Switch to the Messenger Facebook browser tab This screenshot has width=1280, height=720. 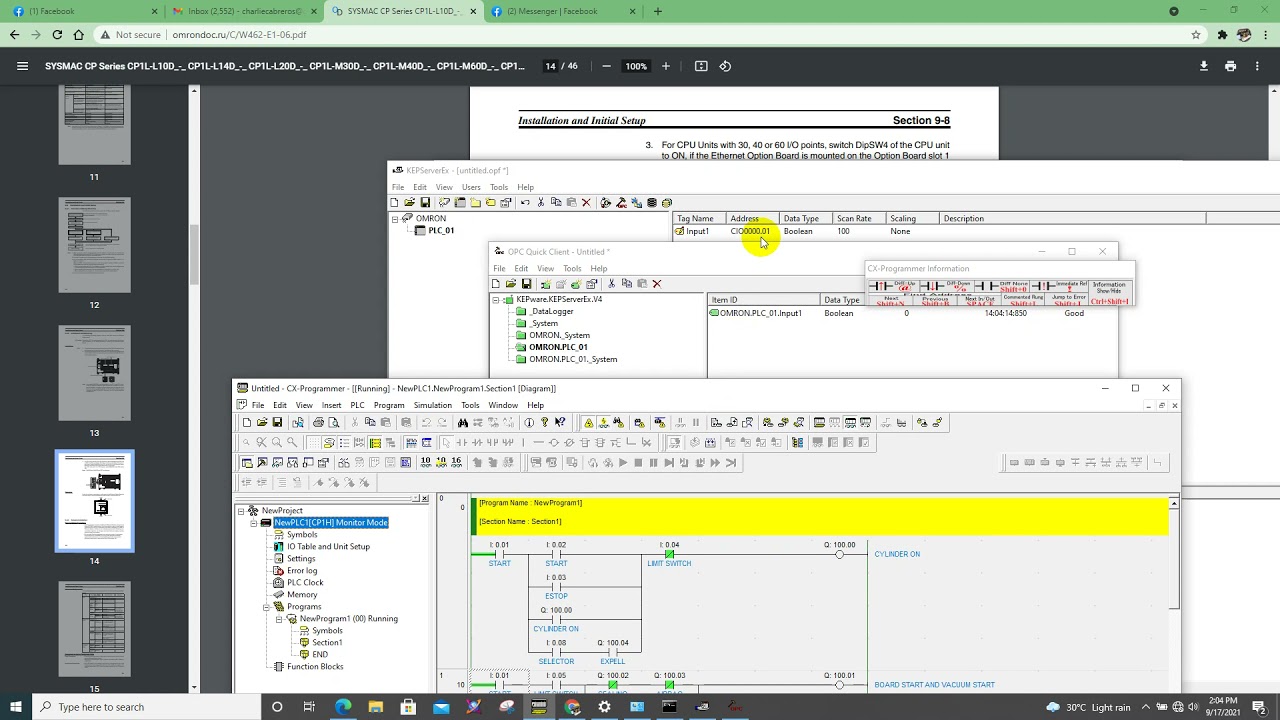(560, 11)
